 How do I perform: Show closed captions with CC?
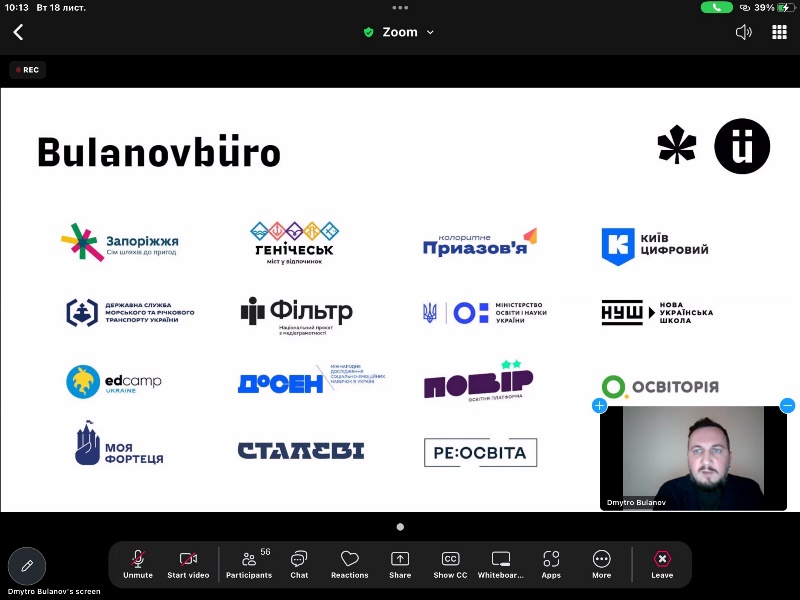450,564
